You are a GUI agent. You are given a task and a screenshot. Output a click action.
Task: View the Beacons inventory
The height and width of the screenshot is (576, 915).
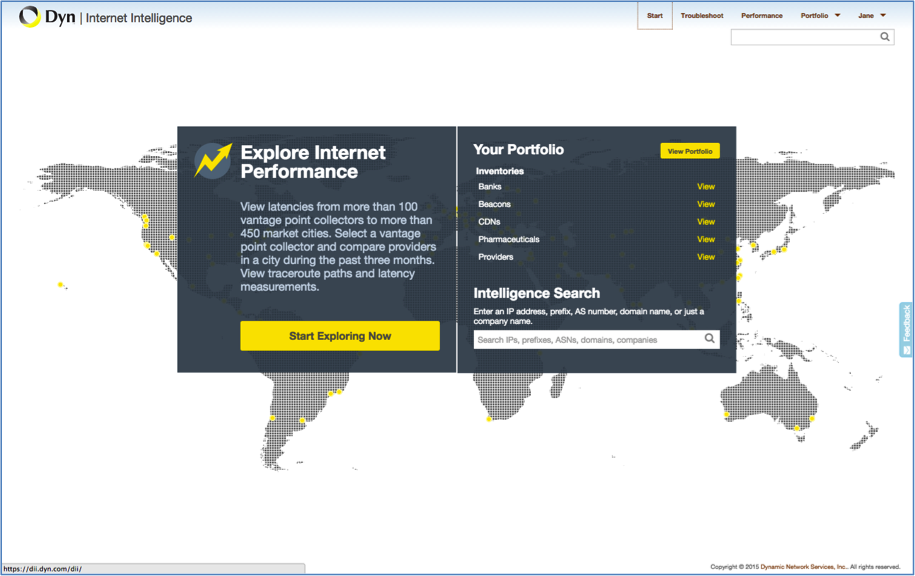coord(706,204)
